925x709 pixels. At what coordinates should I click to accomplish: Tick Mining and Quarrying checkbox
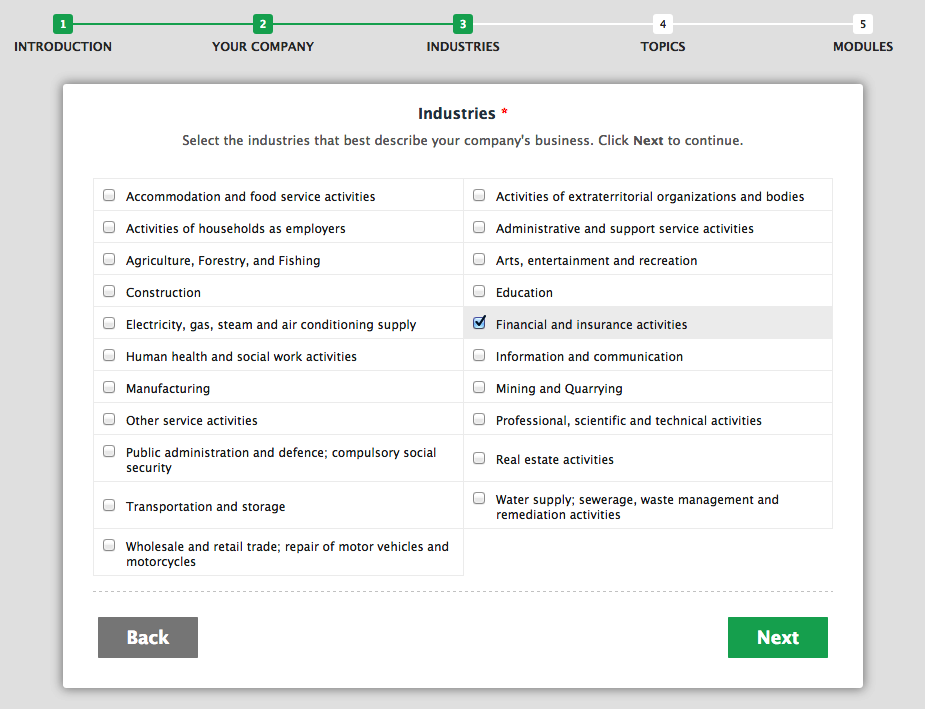pyautogui.click(x=479, y=388)
